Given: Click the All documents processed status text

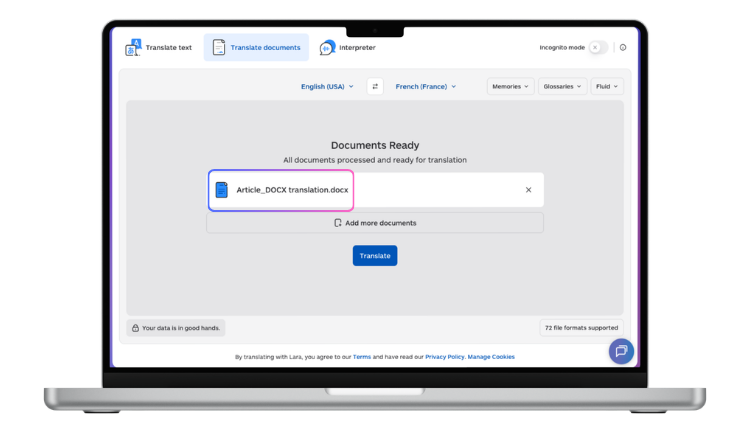Looking at the screenshot, I should click(x=375, y=160).
